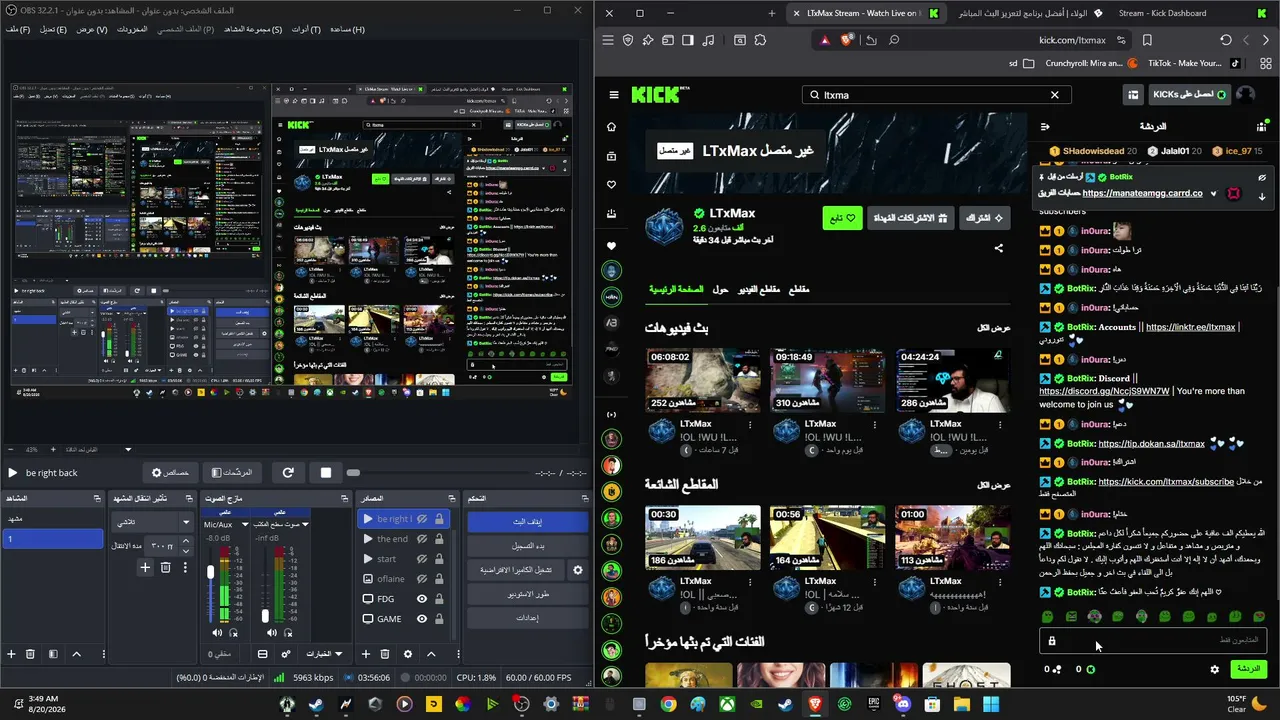Add a new source in OBS

click(364, 654)
